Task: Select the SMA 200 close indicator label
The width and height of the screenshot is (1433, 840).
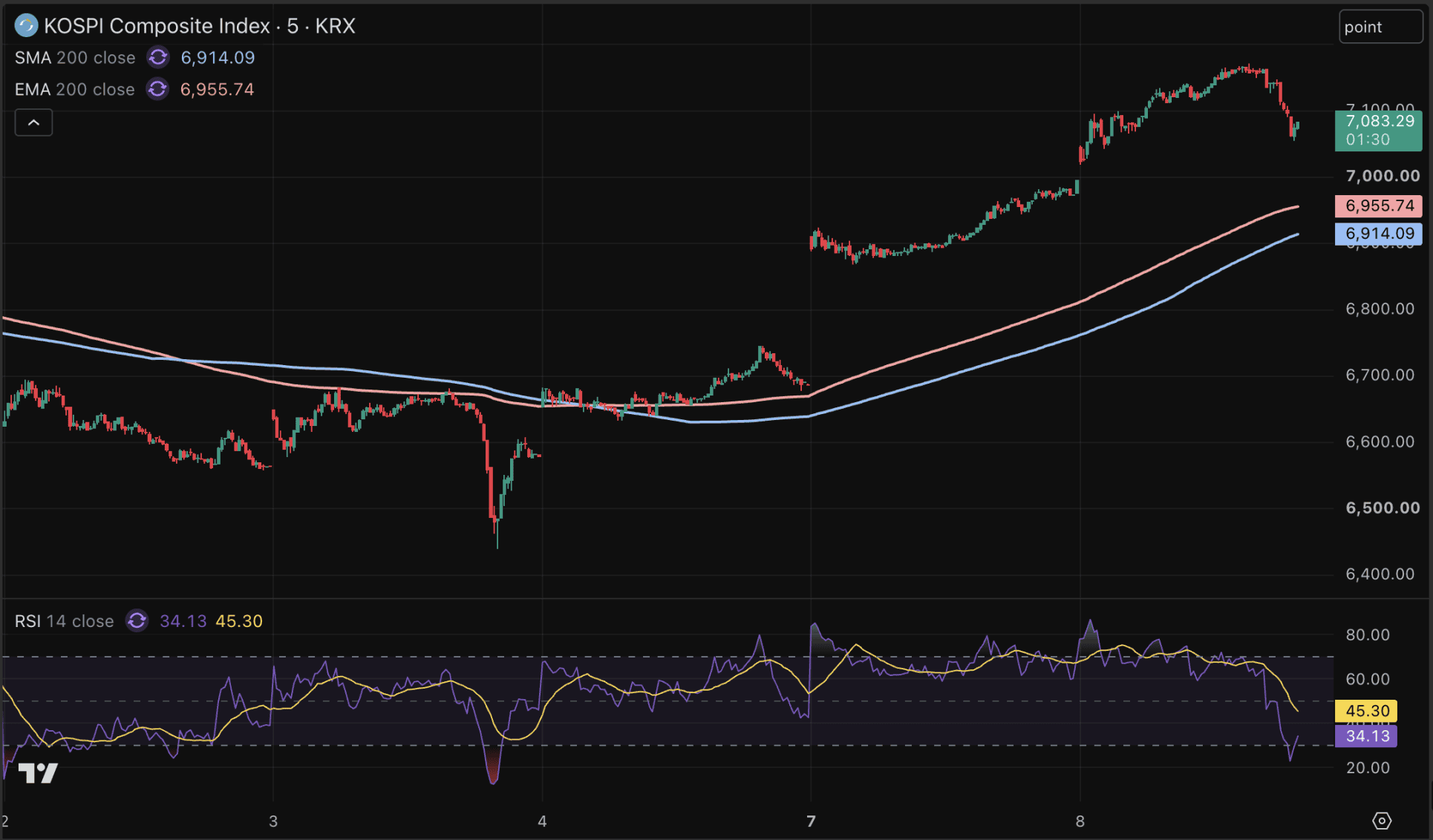Action: click(75, 58)
